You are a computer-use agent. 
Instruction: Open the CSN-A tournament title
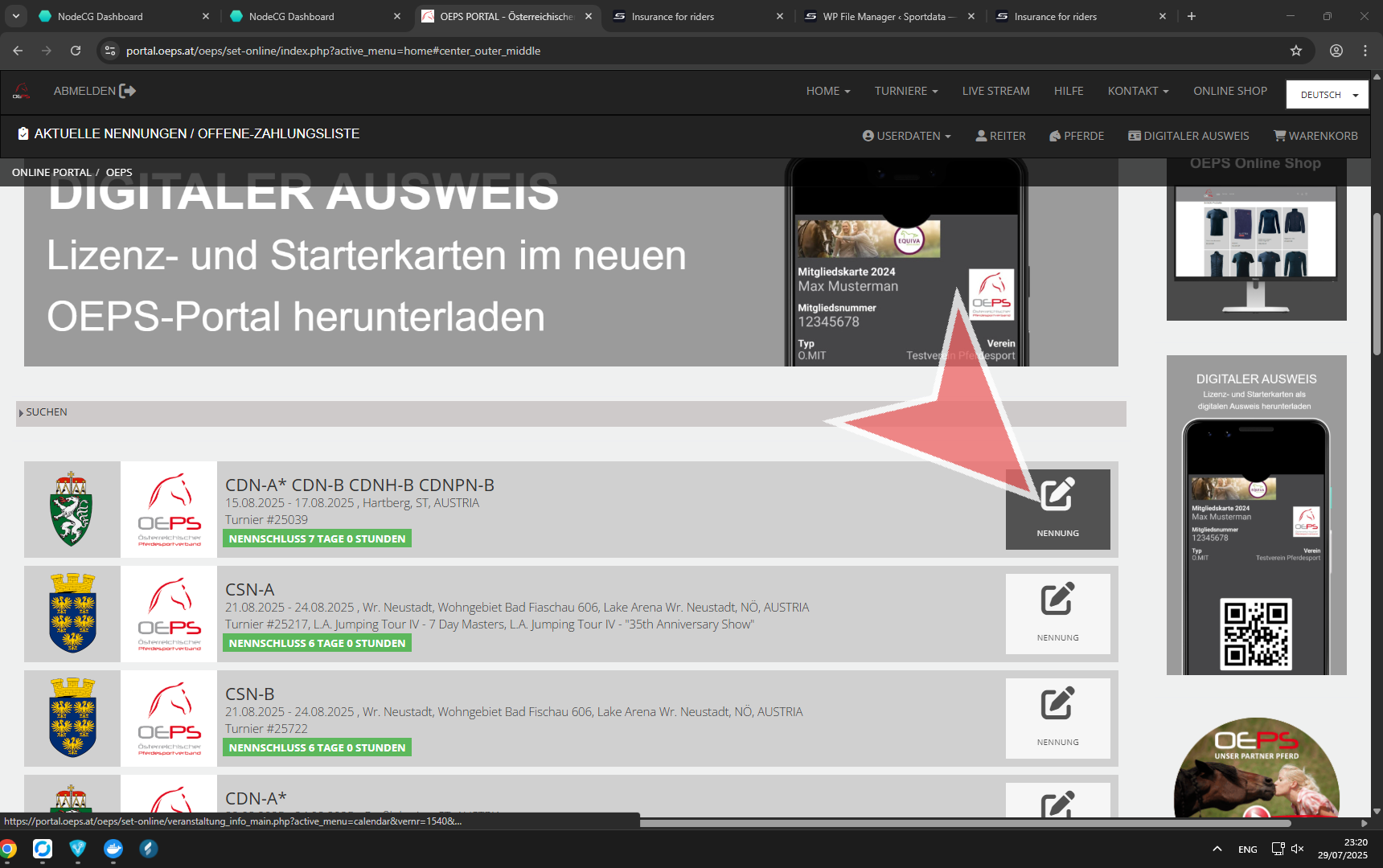point(249,590)
